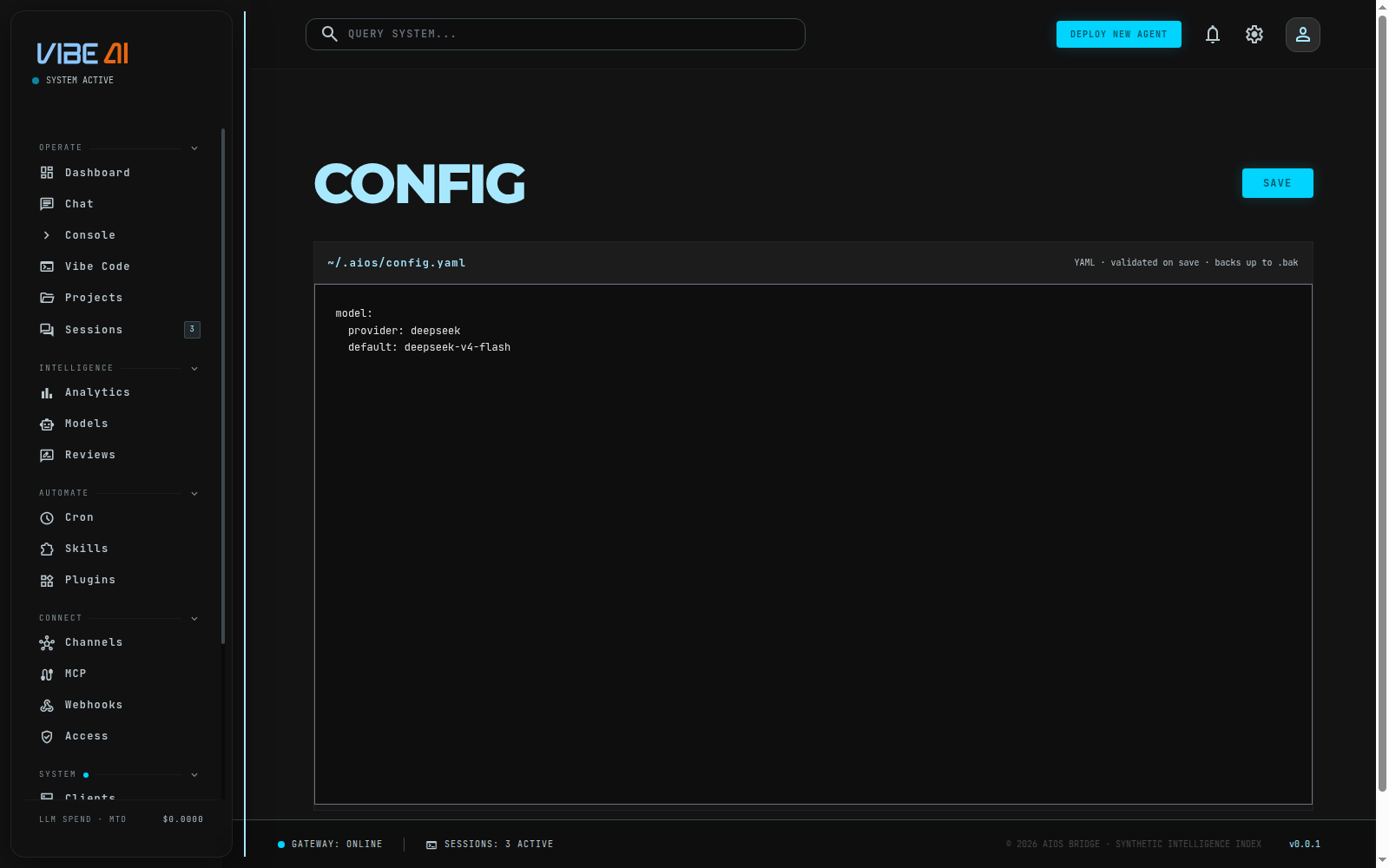Viewport: 1389px width, 868px height.
Task: Open the Access shield icon
Action: coord(47,736)
